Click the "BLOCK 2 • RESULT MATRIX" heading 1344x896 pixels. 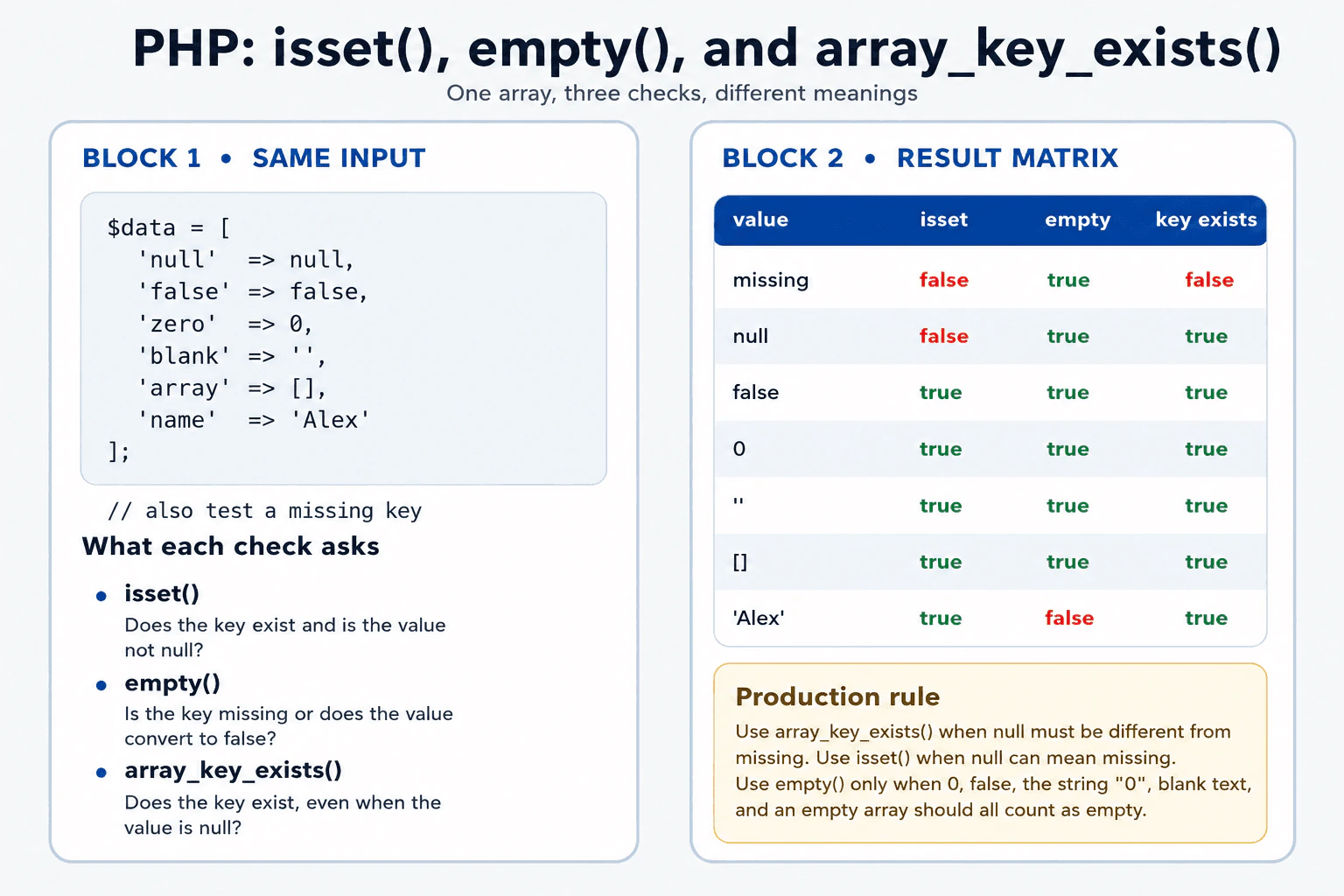point(920,158)
